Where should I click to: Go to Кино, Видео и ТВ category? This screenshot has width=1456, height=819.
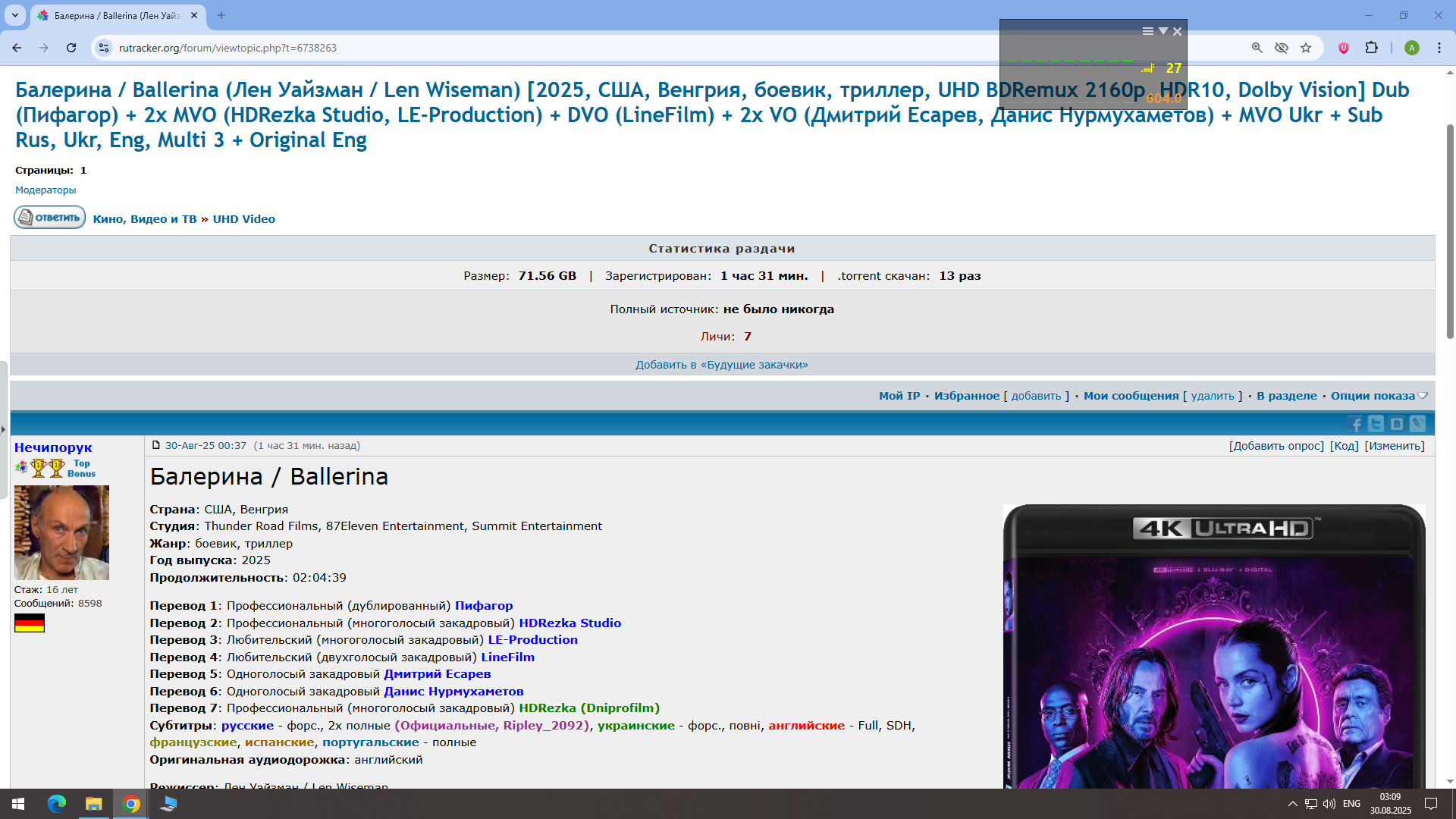pos(145,219)
